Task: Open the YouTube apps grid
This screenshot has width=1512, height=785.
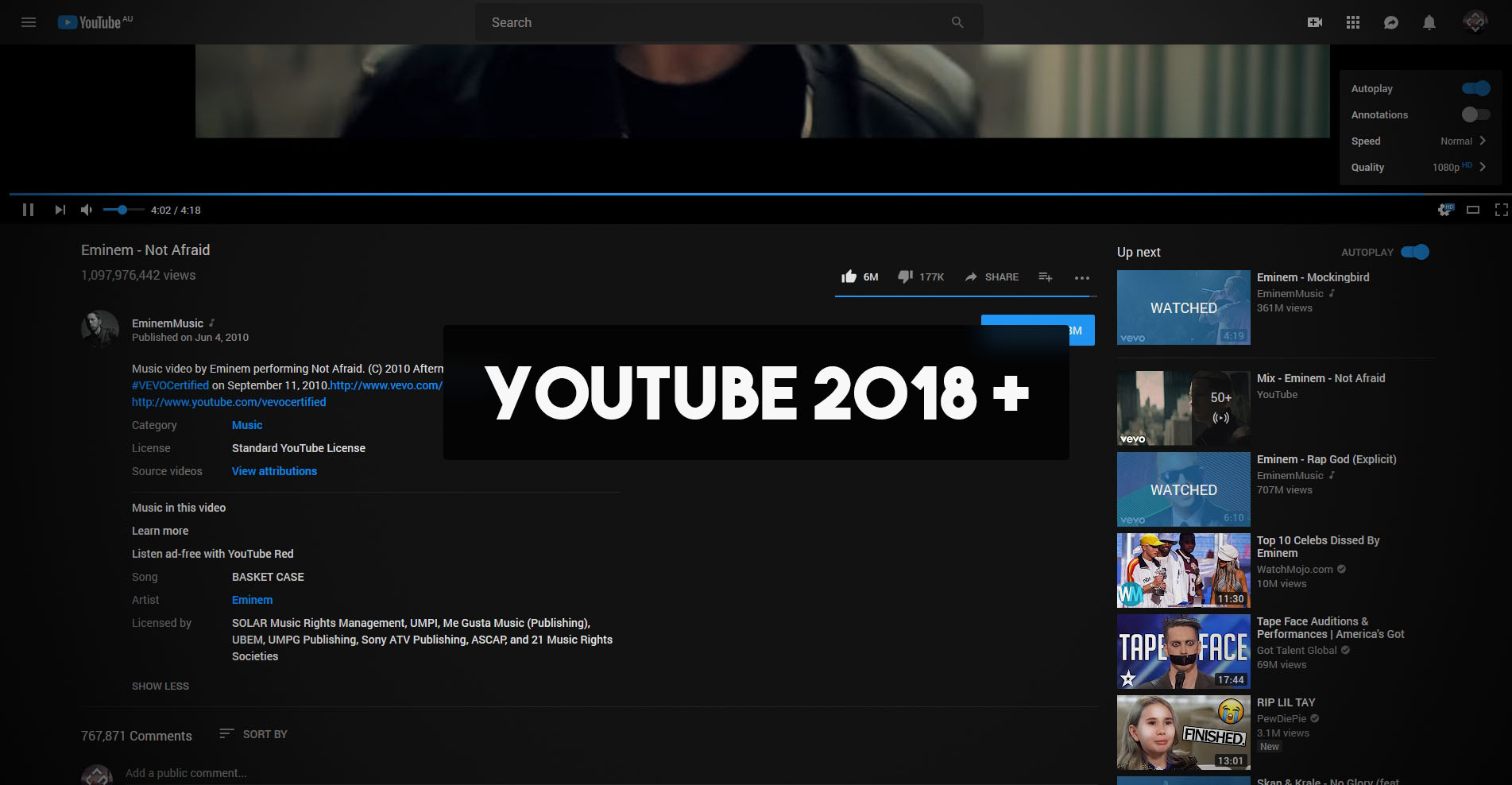Action: point(1354,22)
